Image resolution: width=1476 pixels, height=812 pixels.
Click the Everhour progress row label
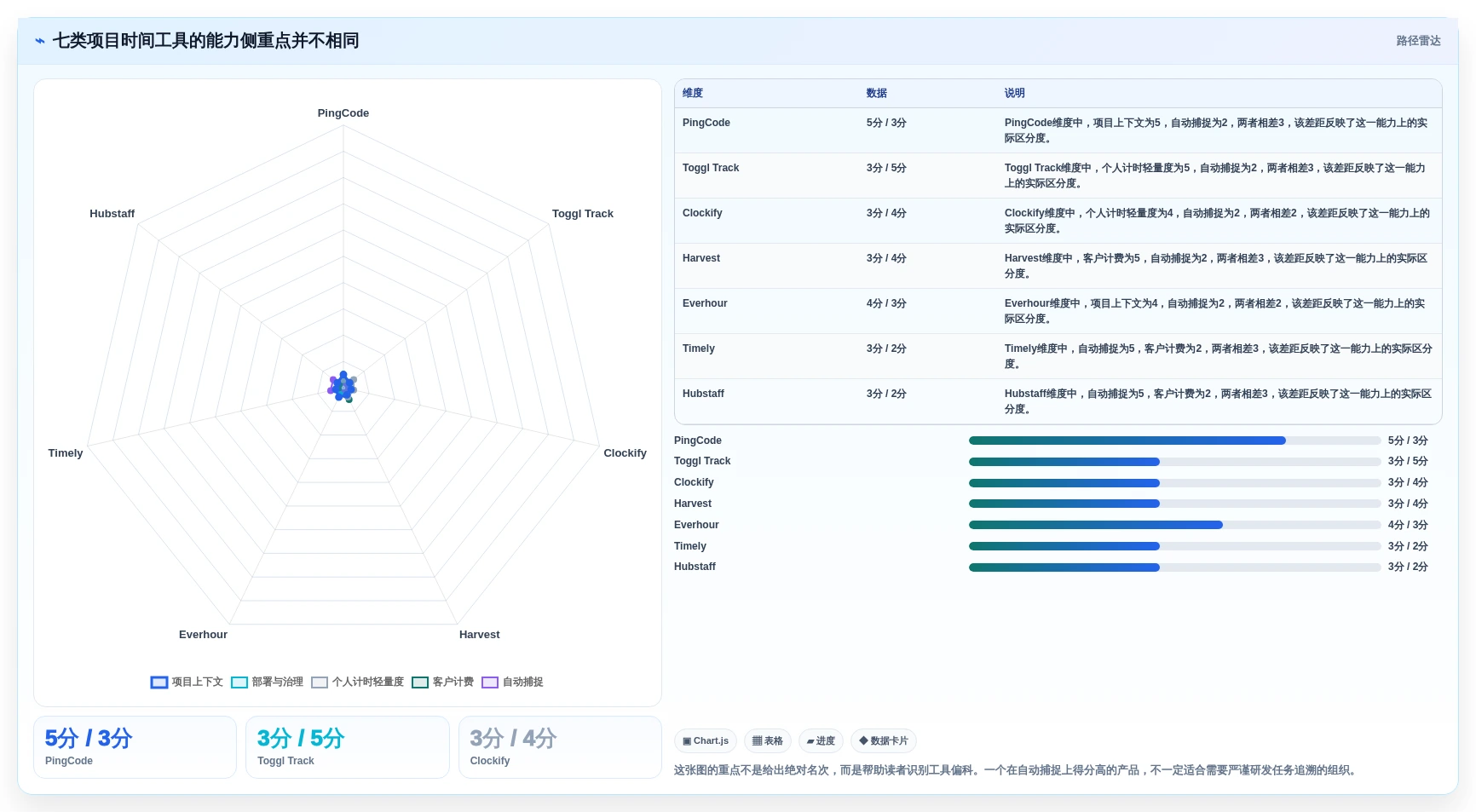click(x=696, y=525)
